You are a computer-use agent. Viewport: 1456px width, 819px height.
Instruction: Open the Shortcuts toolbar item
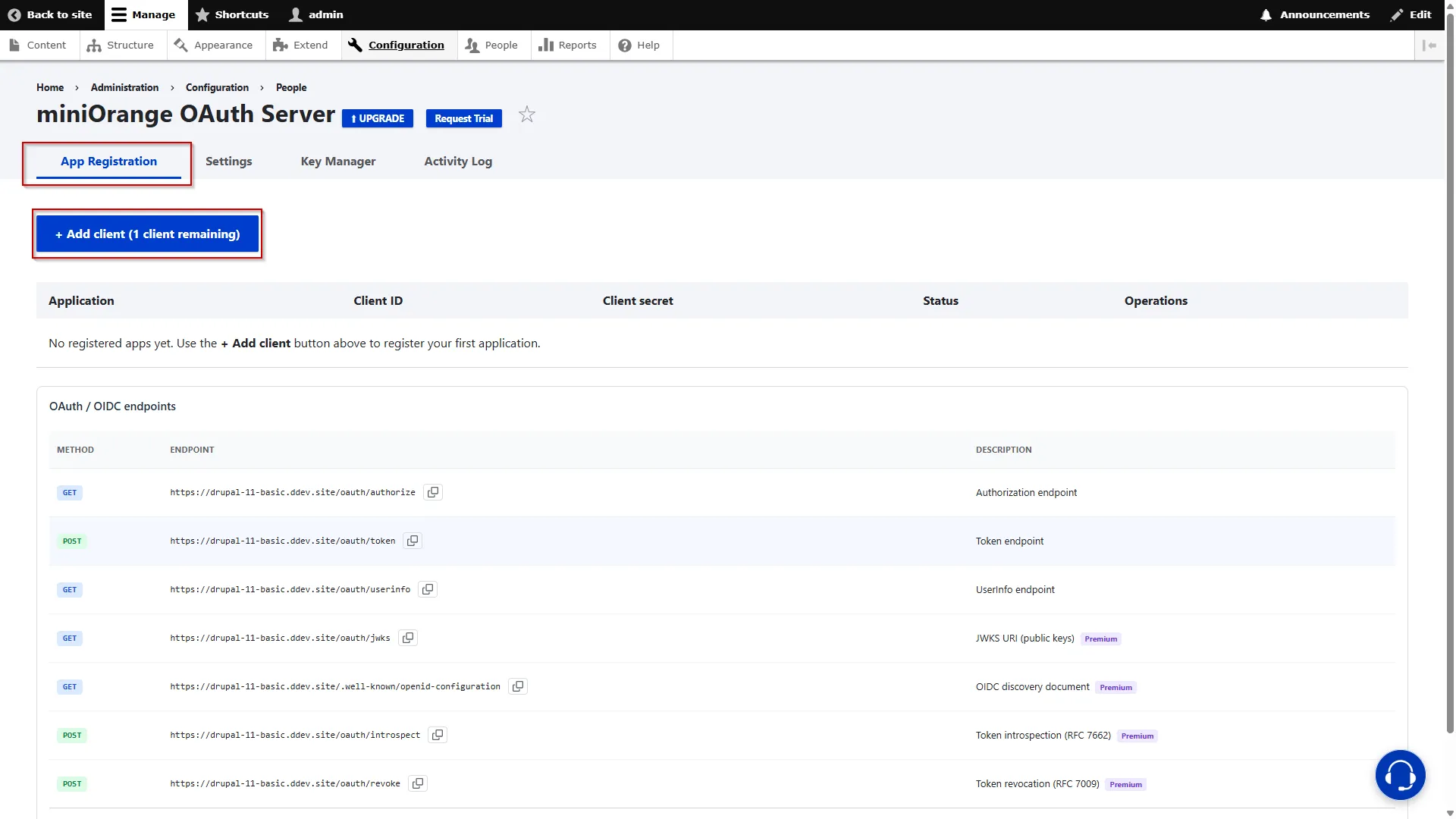[232, 14]
